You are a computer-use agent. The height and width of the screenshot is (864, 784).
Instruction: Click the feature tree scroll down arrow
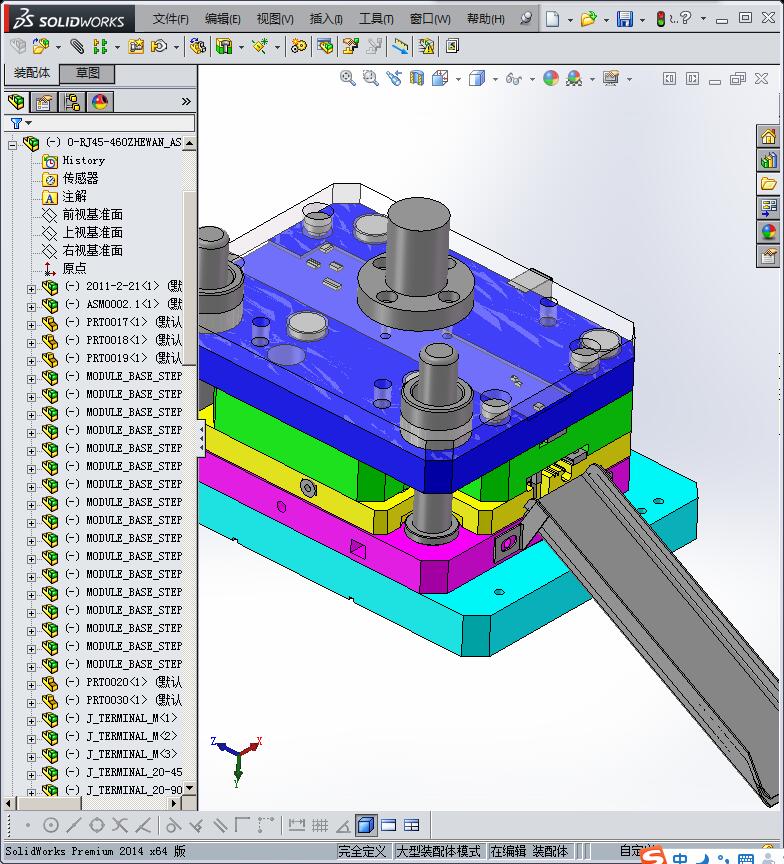pos(190,789)
